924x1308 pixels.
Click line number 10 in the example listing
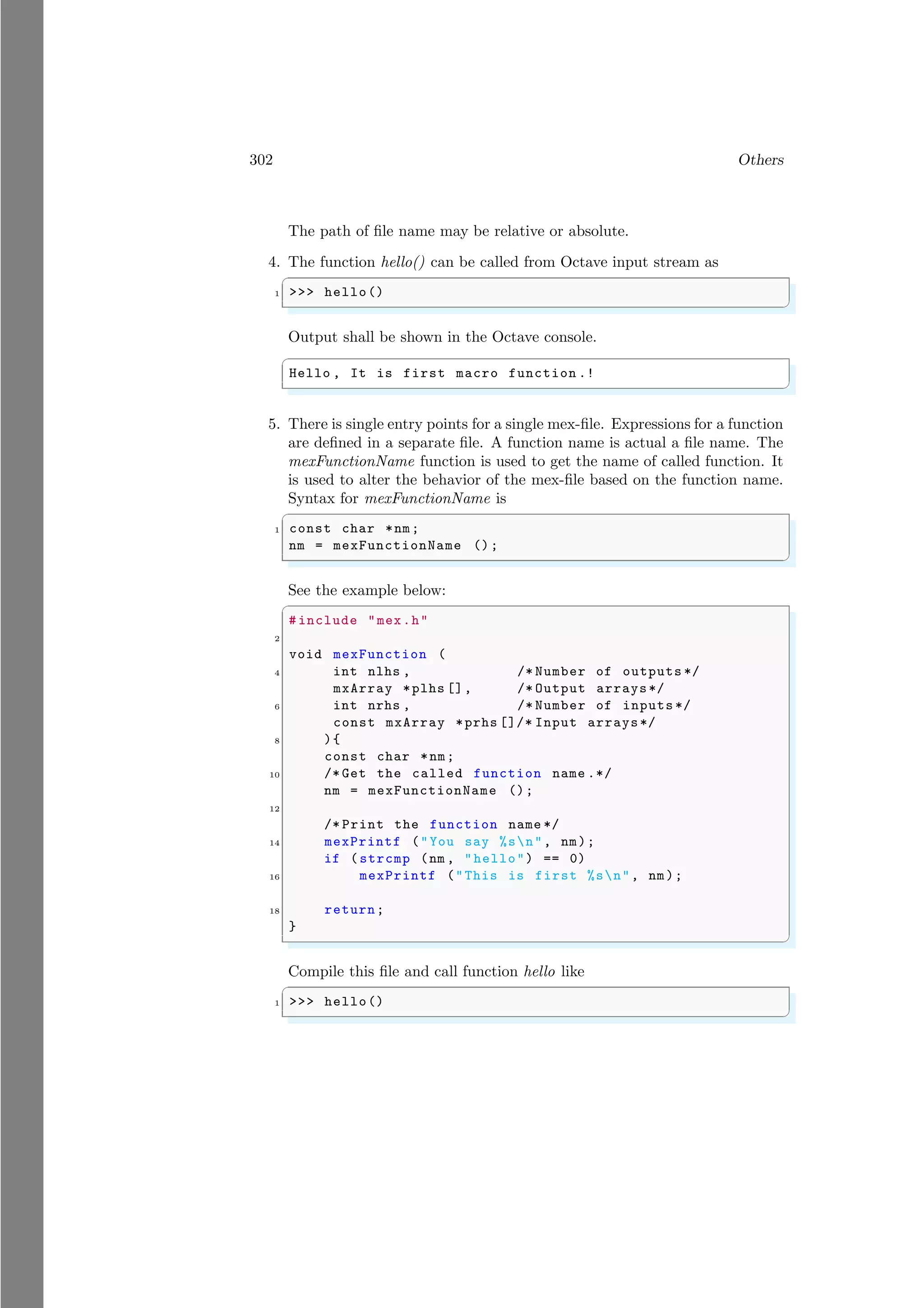pyautogui.click(x=274, y=775)
